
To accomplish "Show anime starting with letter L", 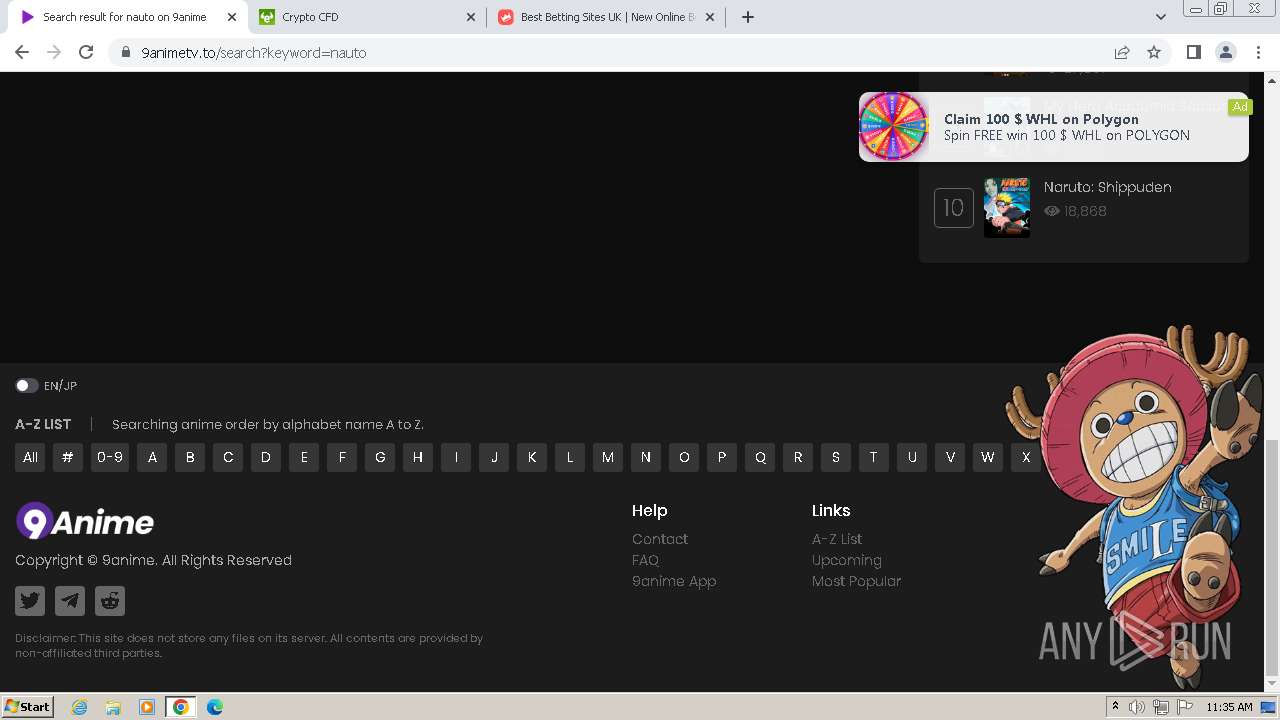I will (570, 457).
